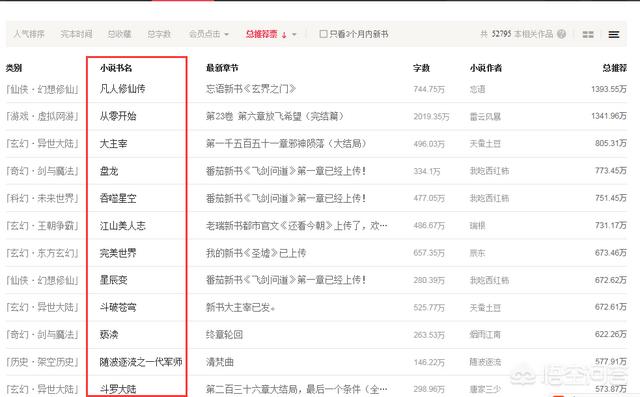Open chapter 终章轮回
Viewport: 640px width, 397px height.
(224, 335)
